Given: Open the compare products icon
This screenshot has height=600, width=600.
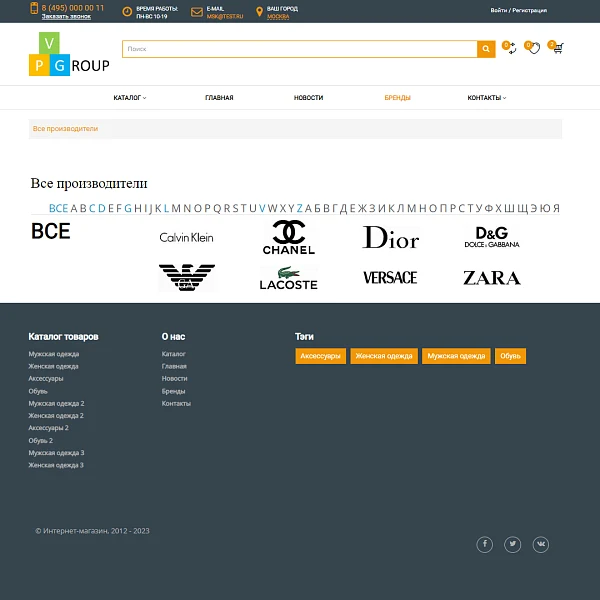Looking at the screenshot, I should [510, 48].
